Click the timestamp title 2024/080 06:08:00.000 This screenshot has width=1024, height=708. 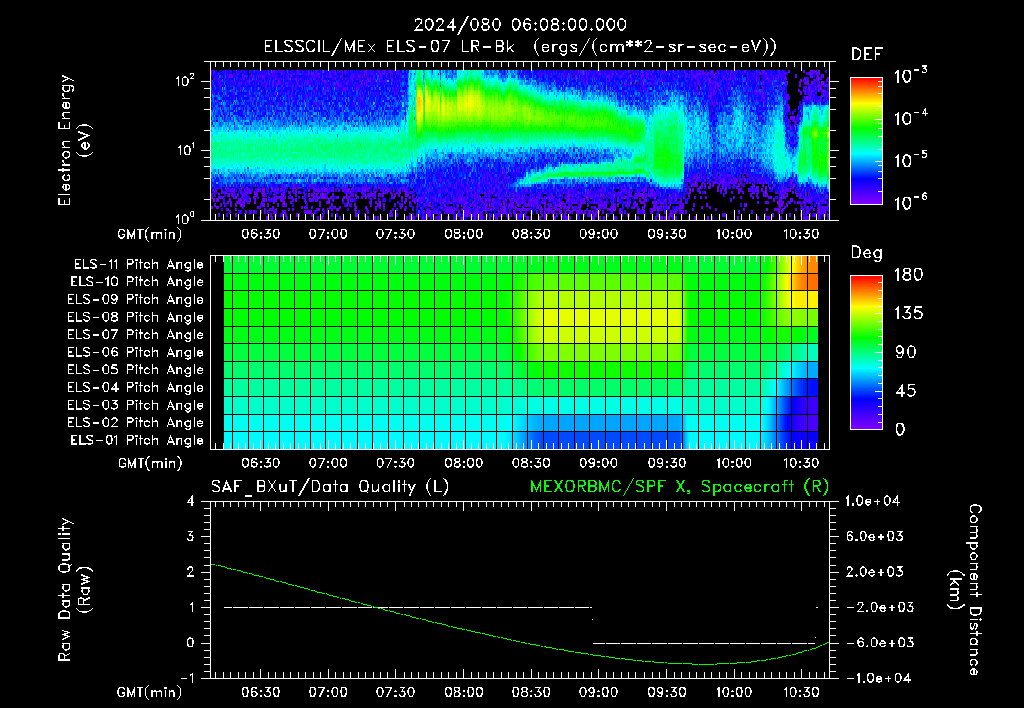pos(520,25)
